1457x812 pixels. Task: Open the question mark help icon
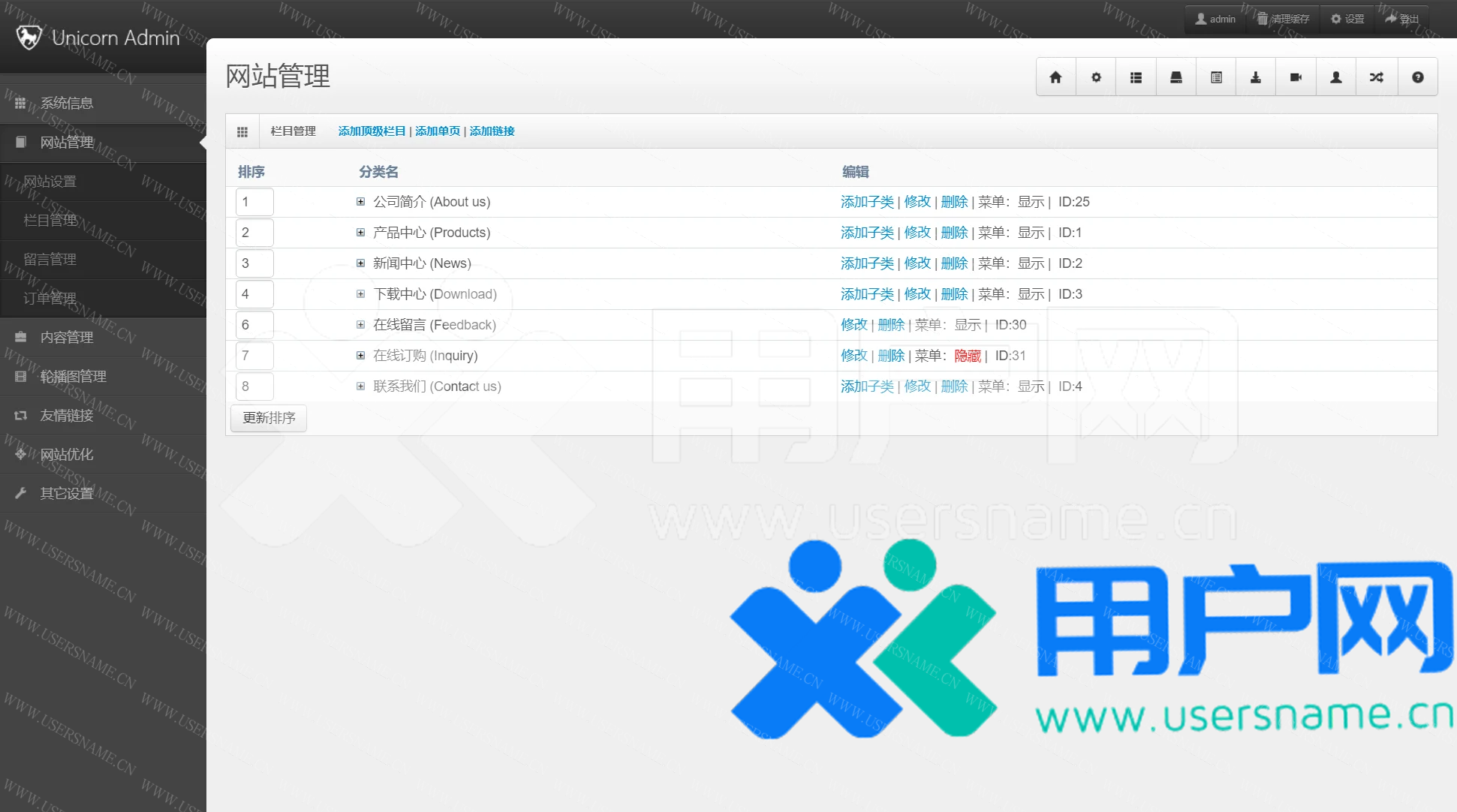point(1417,77)
